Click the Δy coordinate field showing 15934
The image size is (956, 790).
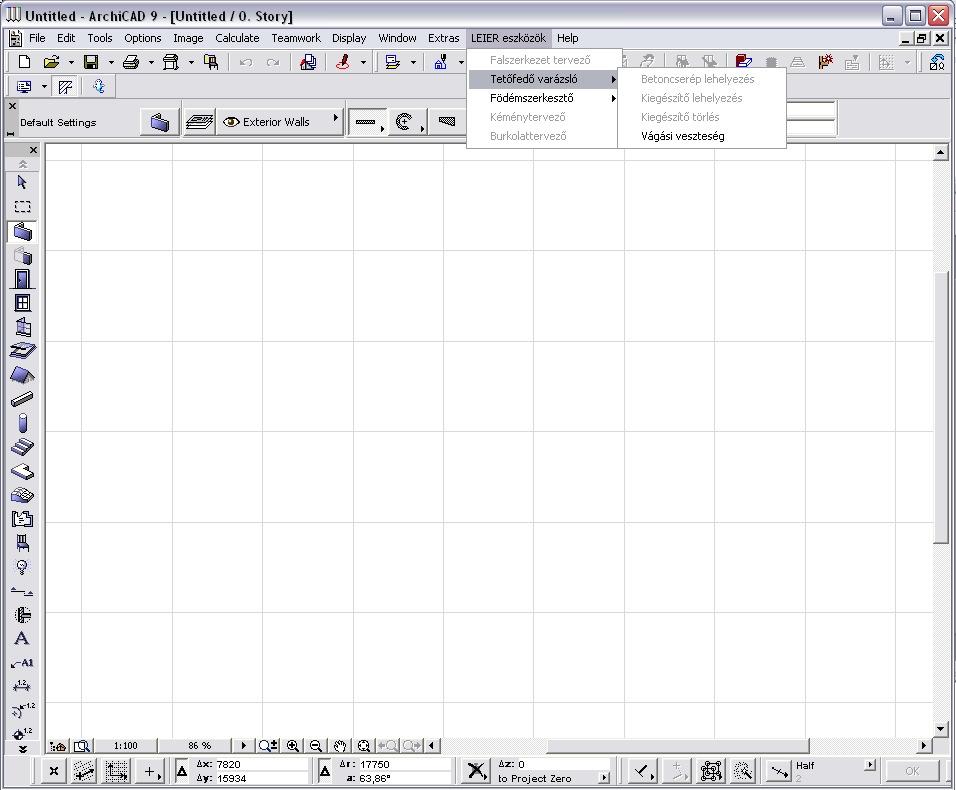coord(262,778)
